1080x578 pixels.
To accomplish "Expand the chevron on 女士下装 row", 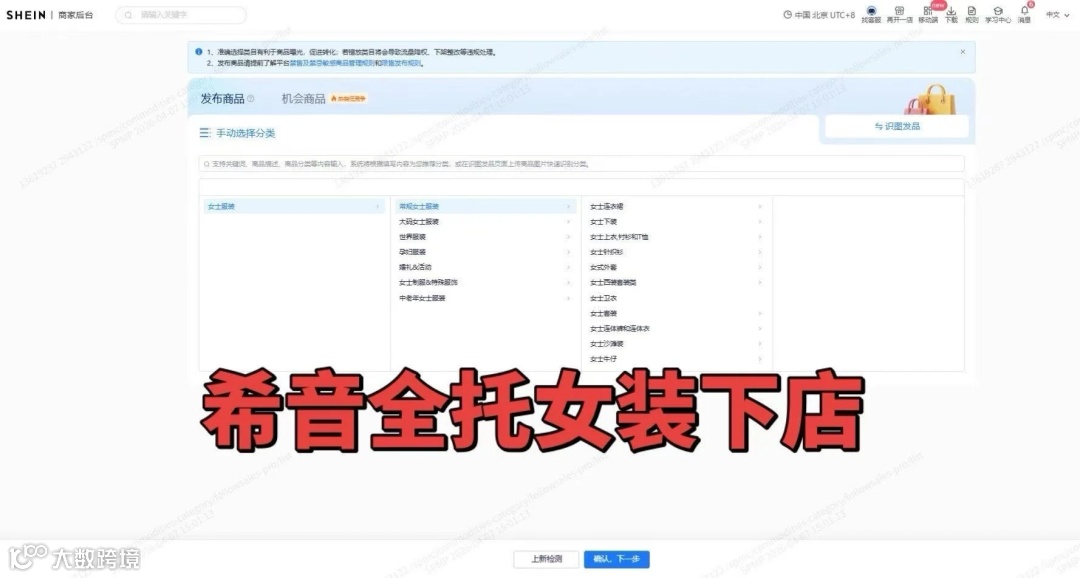I will point(760,222).
